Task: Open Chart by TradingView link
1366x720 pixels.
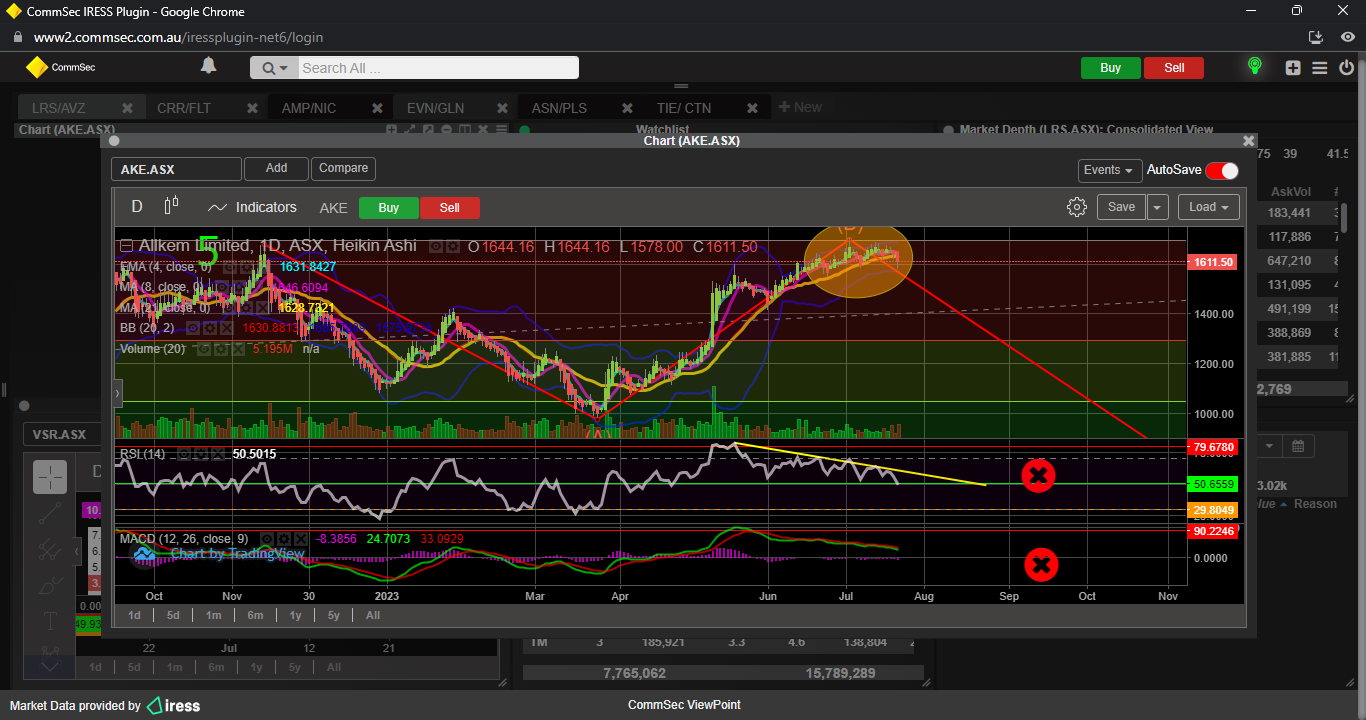Action: click(237, 553)
